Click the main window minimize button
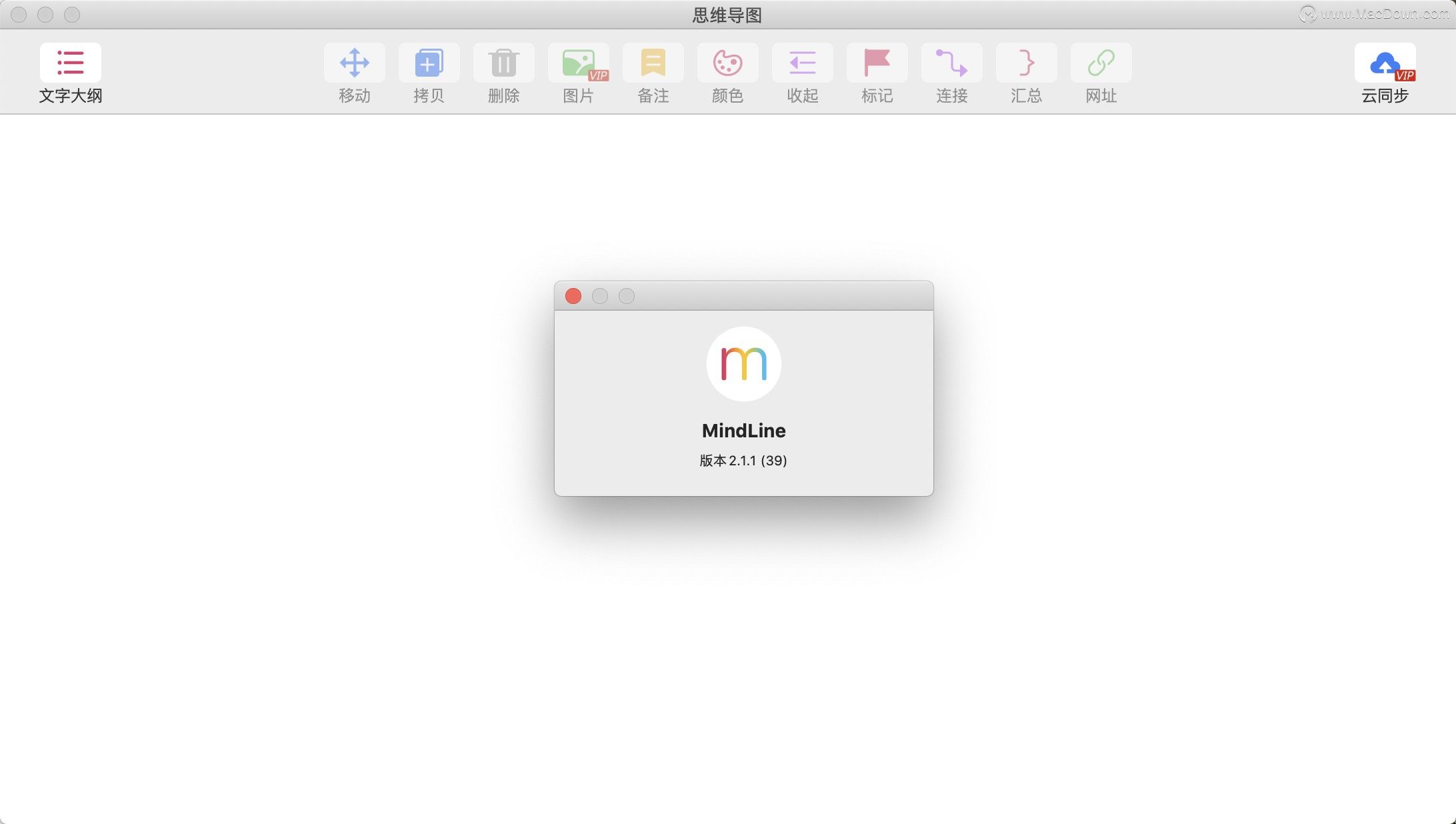This screenshot has width=1456, height=824. click(x=45, y=15)
